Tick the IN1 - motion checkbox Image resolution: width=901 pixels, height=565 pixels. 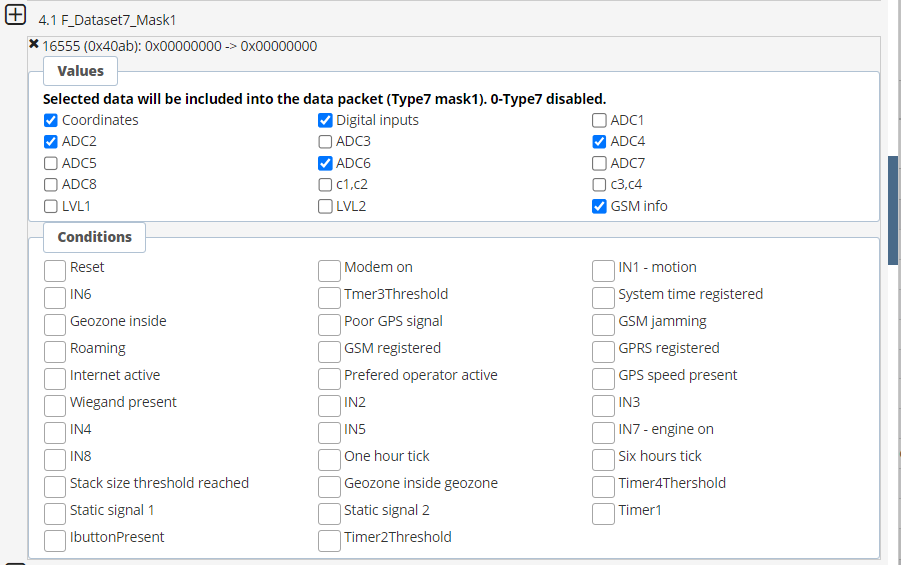pyautogui.click(x=603, y=270)
